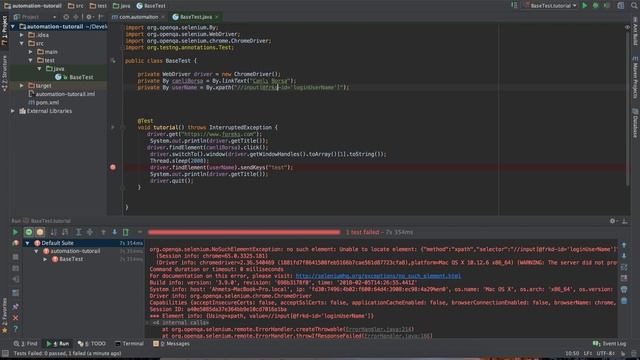640x360 pixels.
Task: Collapse the test folder in tree
Action: (x=31, y=60)
